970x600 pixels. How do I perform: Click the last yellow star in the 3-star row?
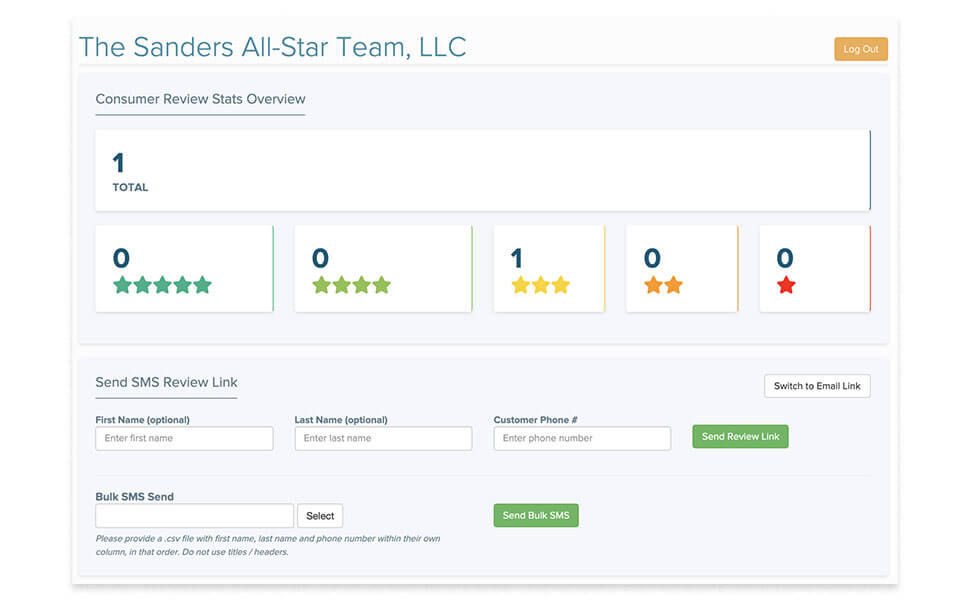coord(562,284)
